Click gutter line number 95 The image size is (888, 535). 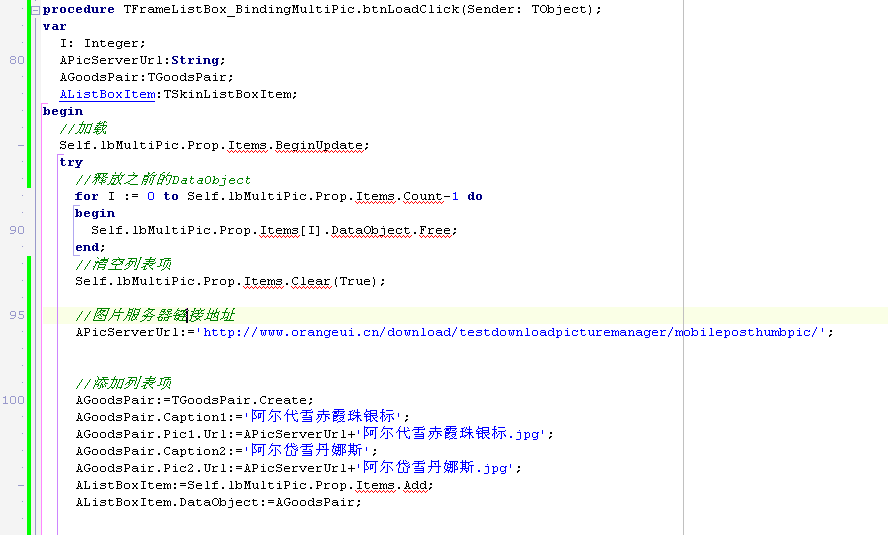[17, 315]
